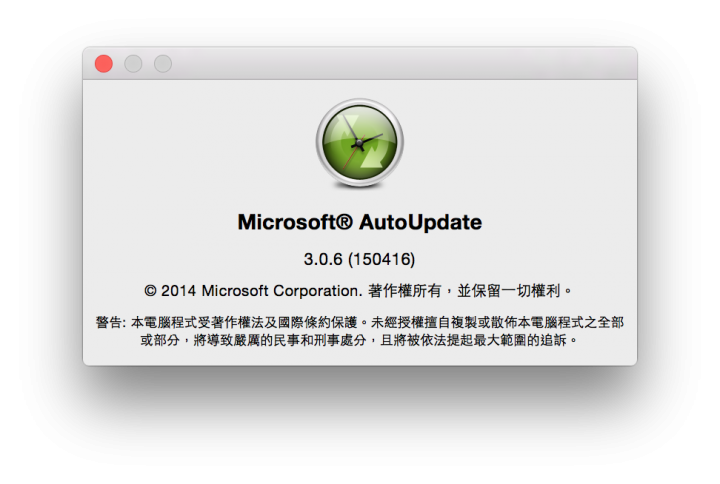Click the registered trademark symbol after Microsoft
Viewport: 720px width, 484px height.
pyautogui.click(x=345, y=221)
